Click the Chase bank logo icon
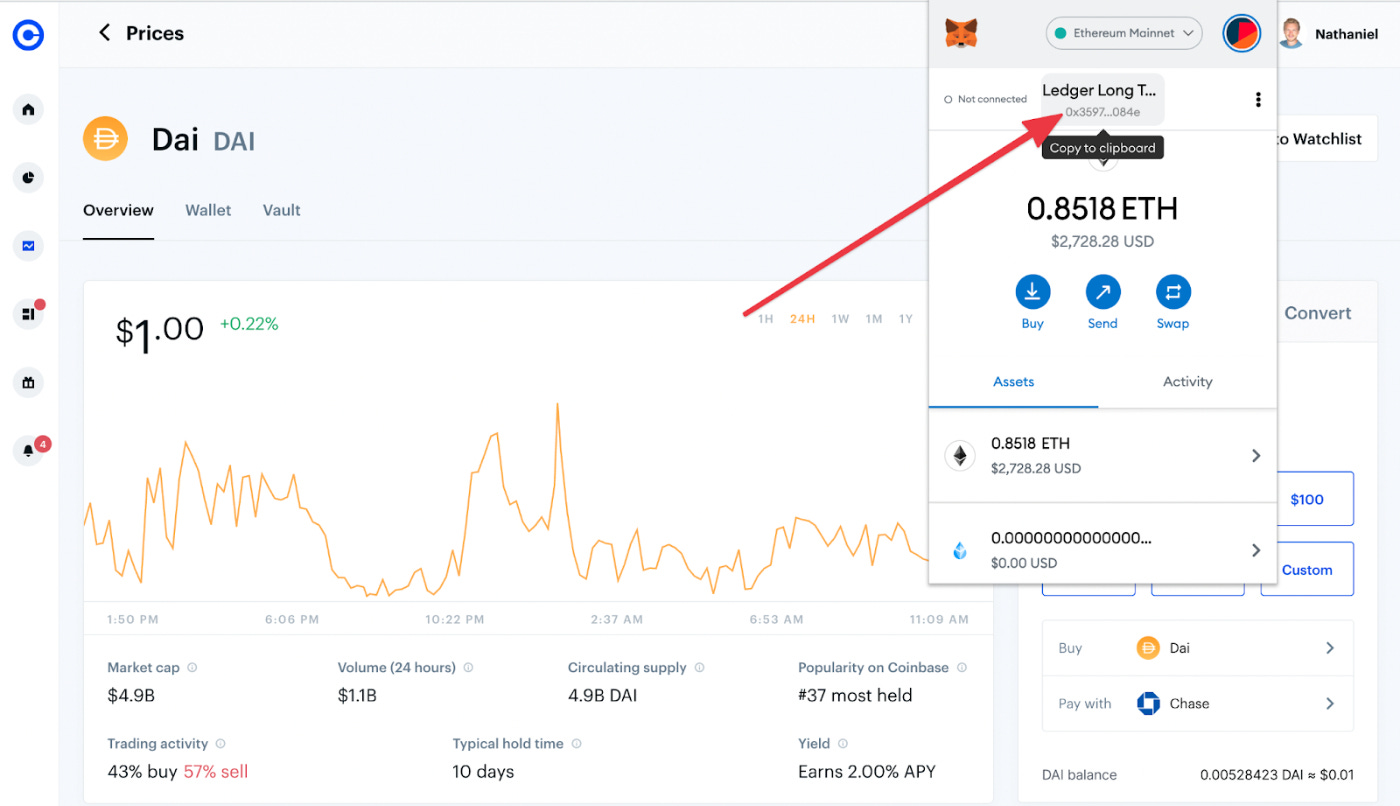The width and height of the screenshot is (1400, 806). 1148,703
